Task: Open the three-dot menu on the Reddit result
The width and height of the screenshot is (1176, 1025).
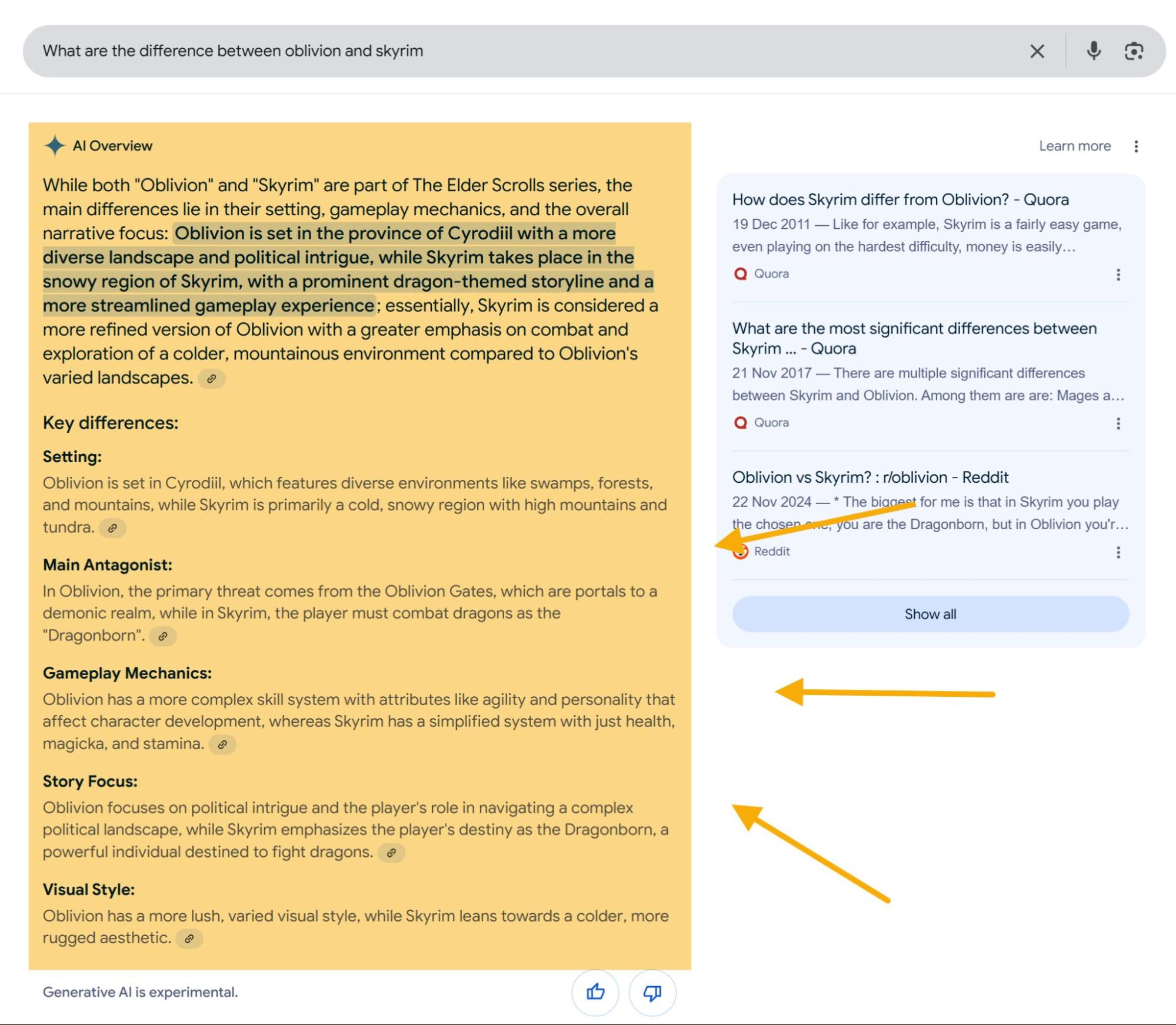Action: 1117,552
